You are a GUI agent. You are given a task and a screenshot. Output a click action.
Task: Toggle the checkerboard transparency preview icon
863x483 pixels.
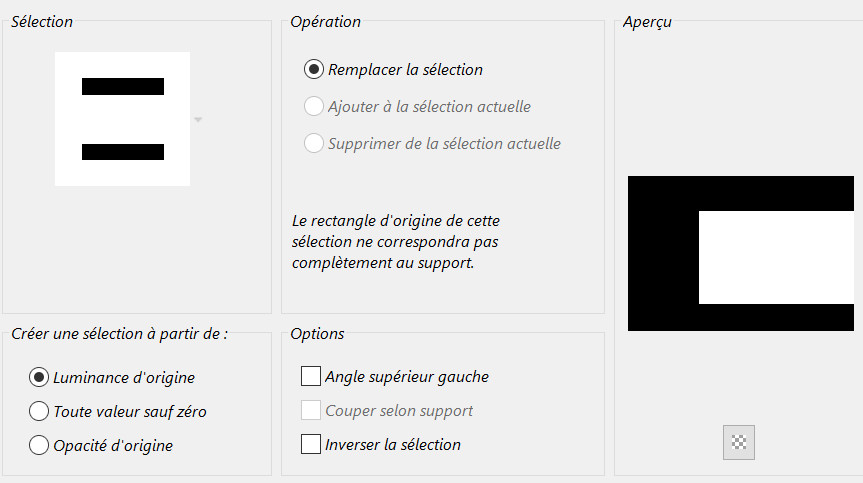[x=739, y=442]
